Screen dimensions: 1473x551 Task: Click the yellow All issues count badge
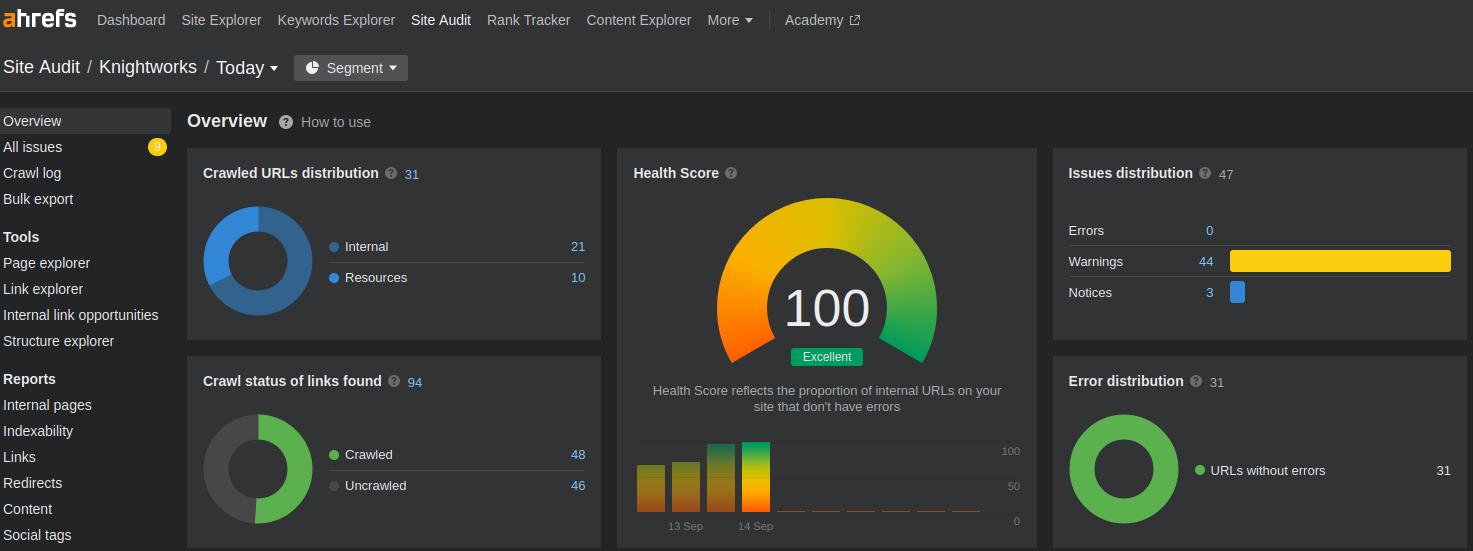tap(157, 147)
